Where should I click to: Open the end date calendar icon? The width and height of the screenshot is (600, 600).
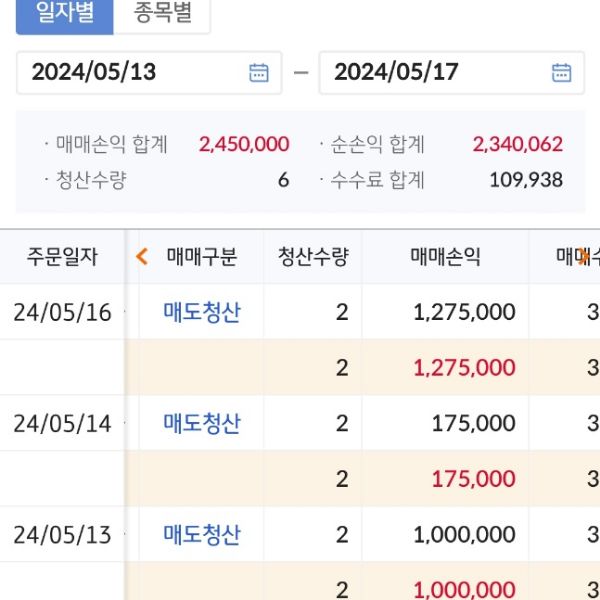[562, 72]
